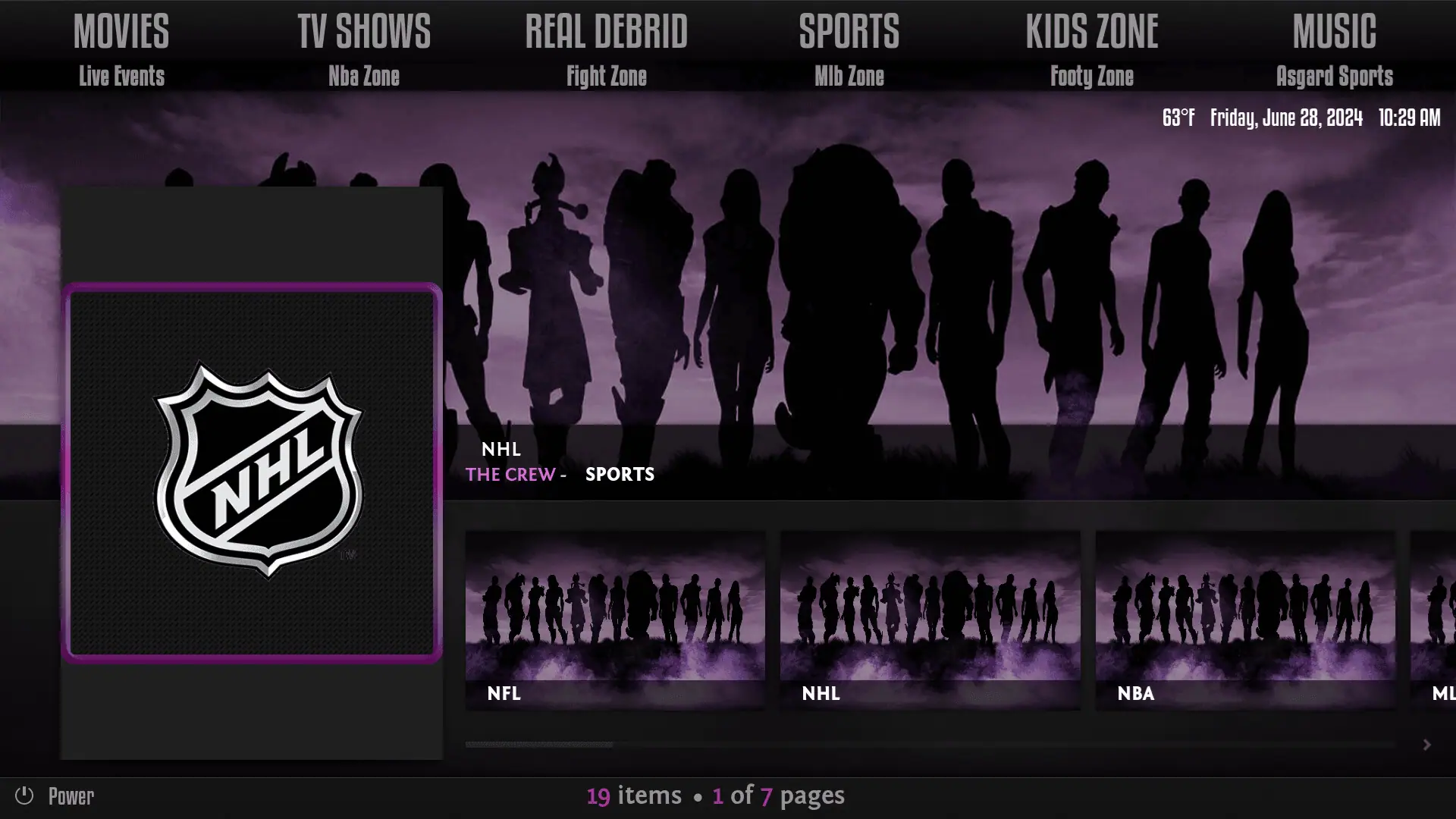Click the NHL shield logo icon
This screenshot has height=819, width=1456.
pyautogui.click(x=253, y=470)
